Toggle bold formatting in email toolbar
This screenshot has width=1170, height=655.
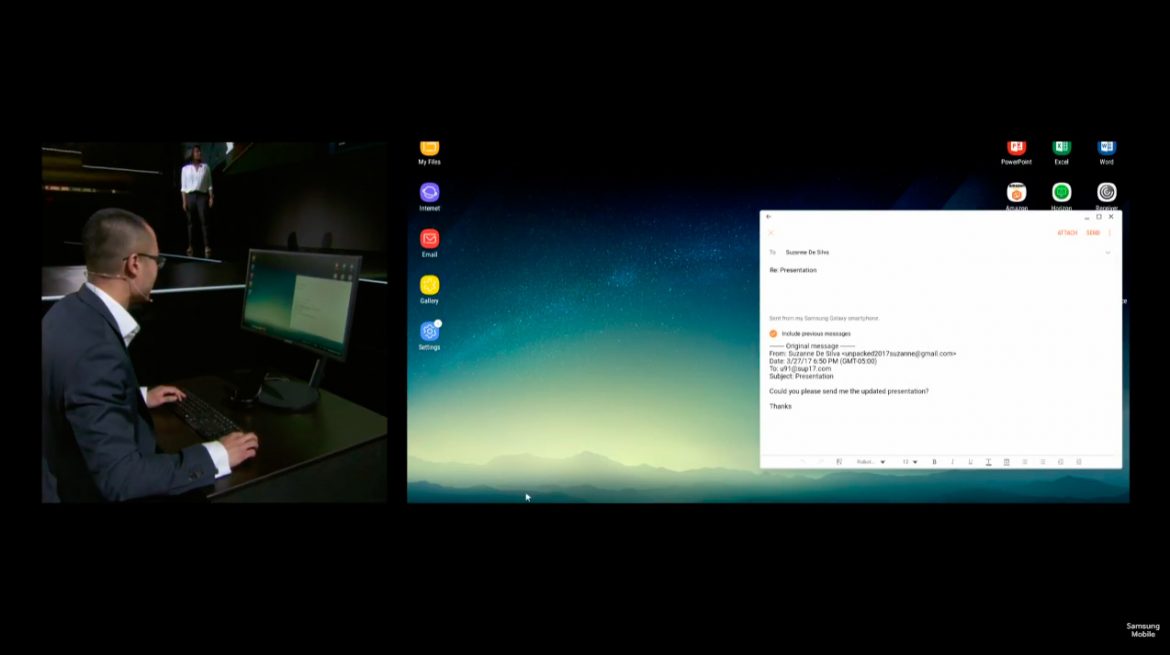point(934,462)
